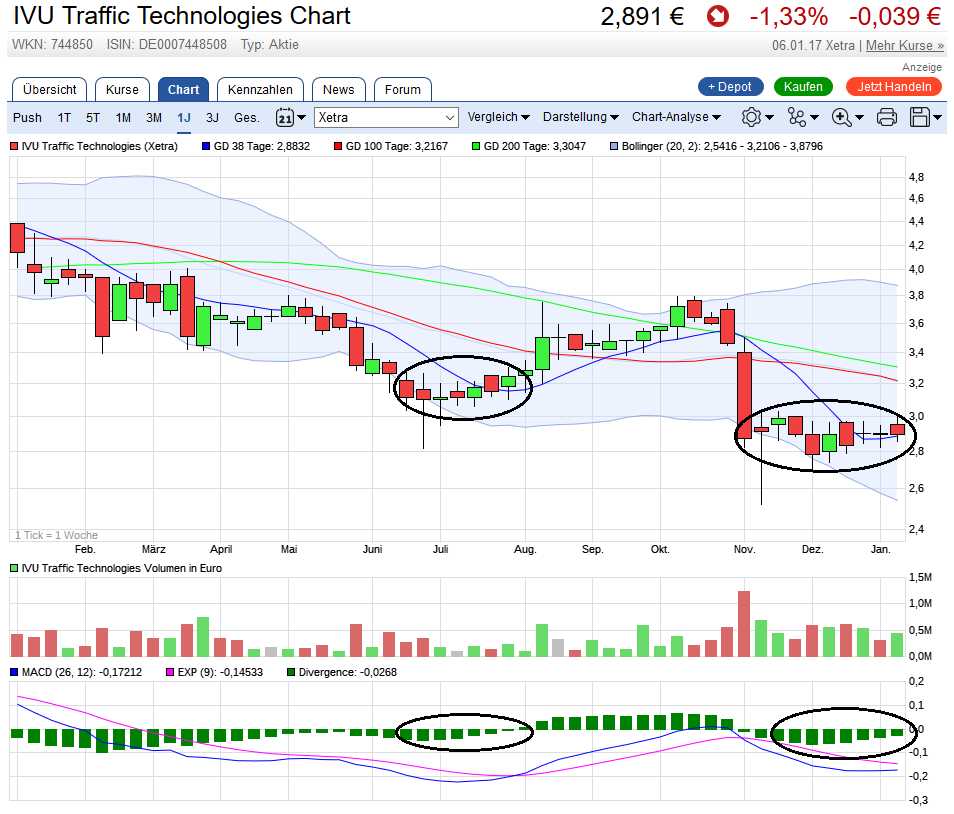Open the Vergleich dropdown menu

[x=498, y=117]
